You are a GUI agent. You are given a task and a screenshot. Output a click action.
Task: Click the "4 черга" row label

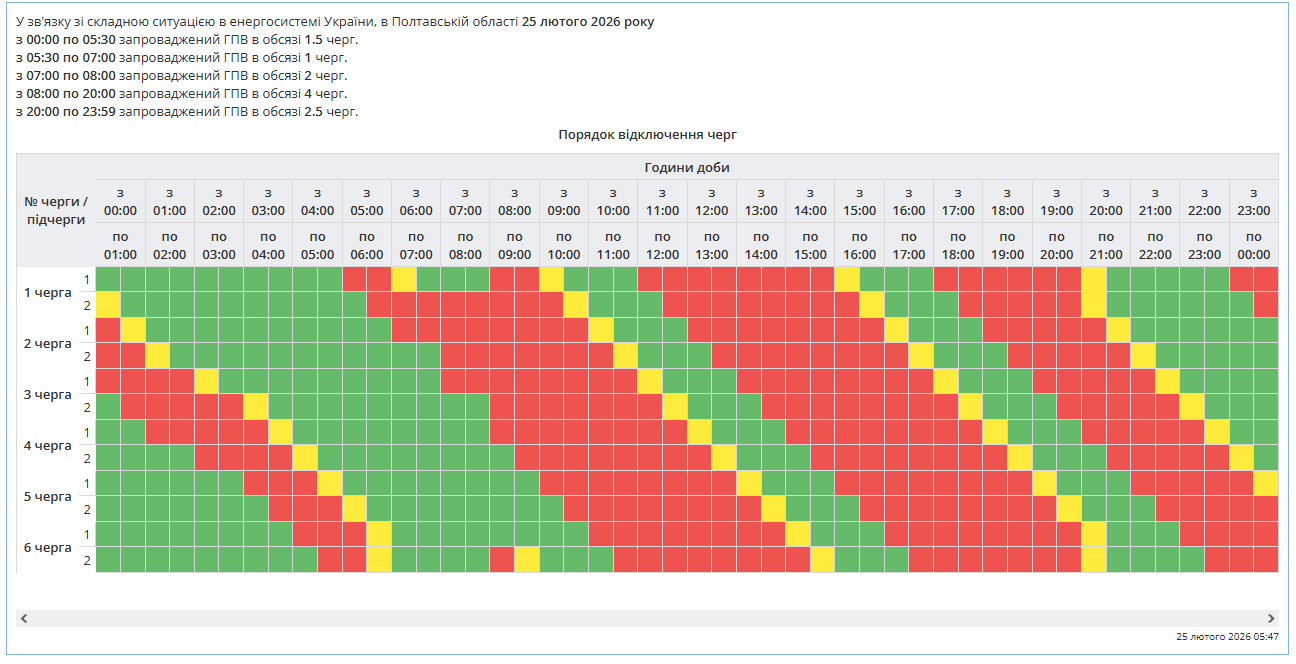pyautogui.click(x=47, y=445)
